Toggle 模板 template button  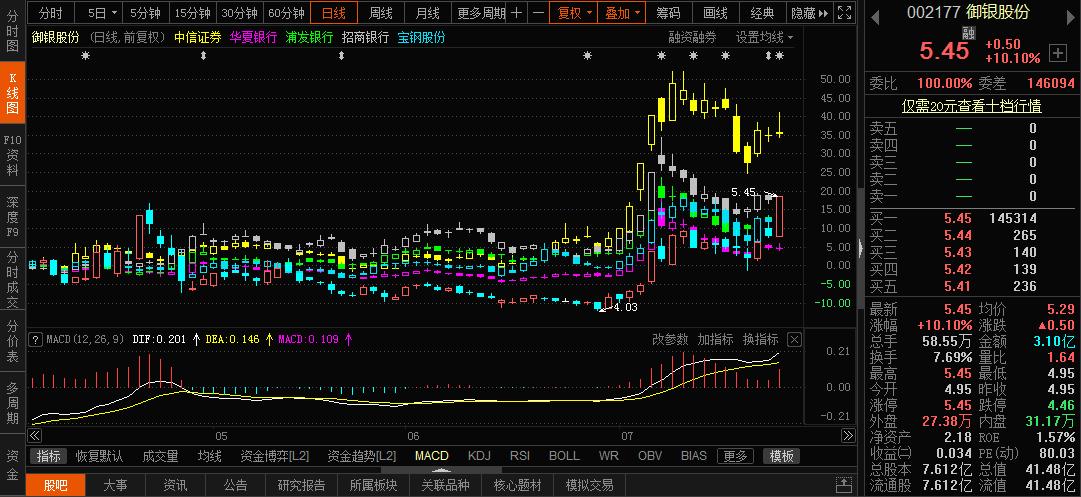point(782,456)
